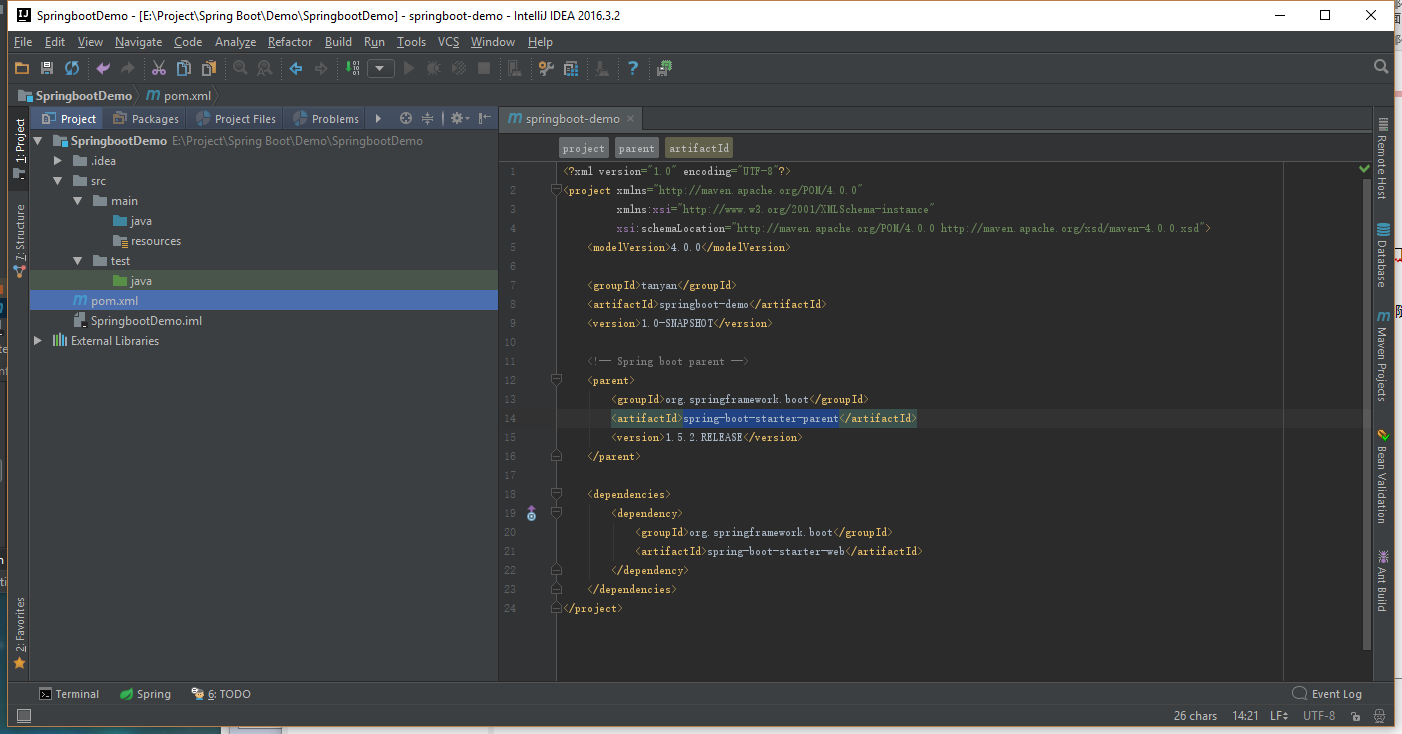
Task: Switch to the Problems view tab
Action: point(325,118)
